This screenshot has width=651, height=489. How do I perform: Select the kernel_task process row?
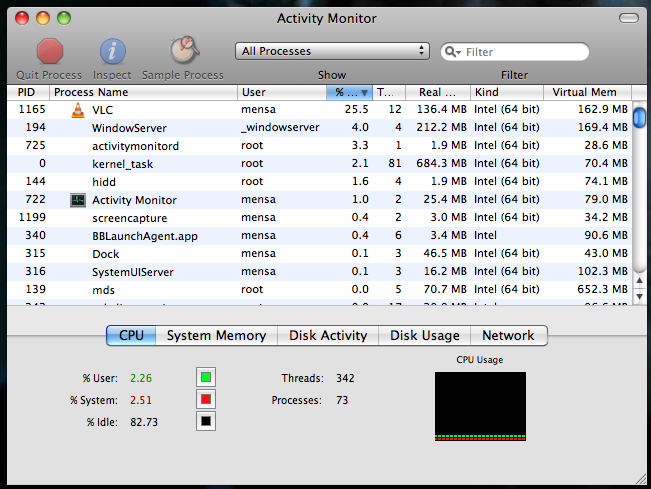coord(320,164)
